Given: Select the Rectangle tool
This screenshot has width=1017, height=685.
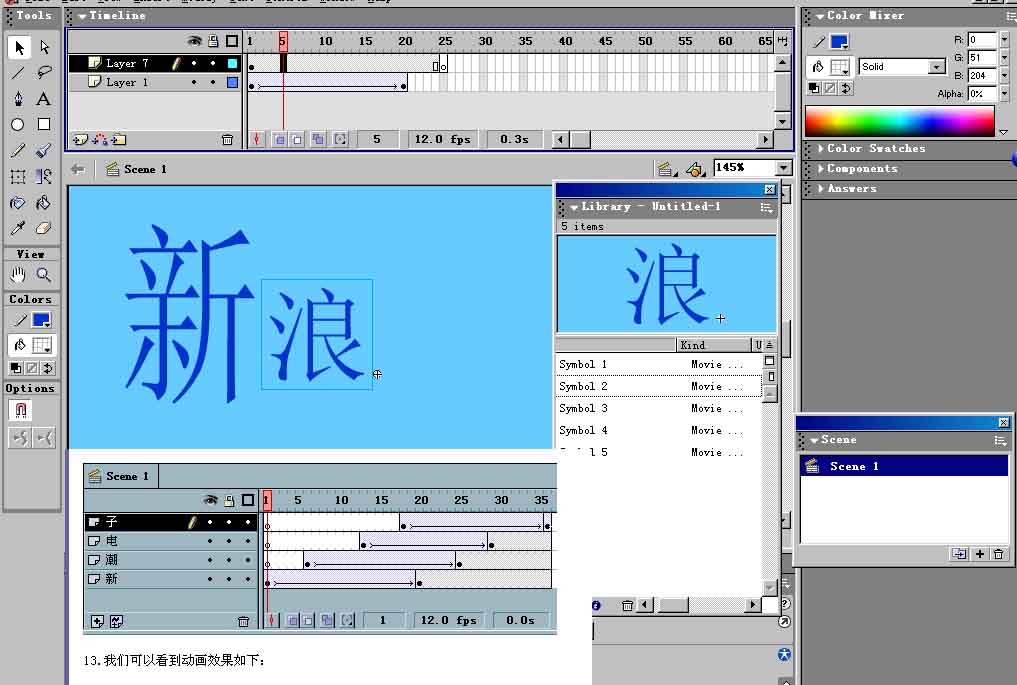Looking at the screenshot, I should (x=44, y=125).
